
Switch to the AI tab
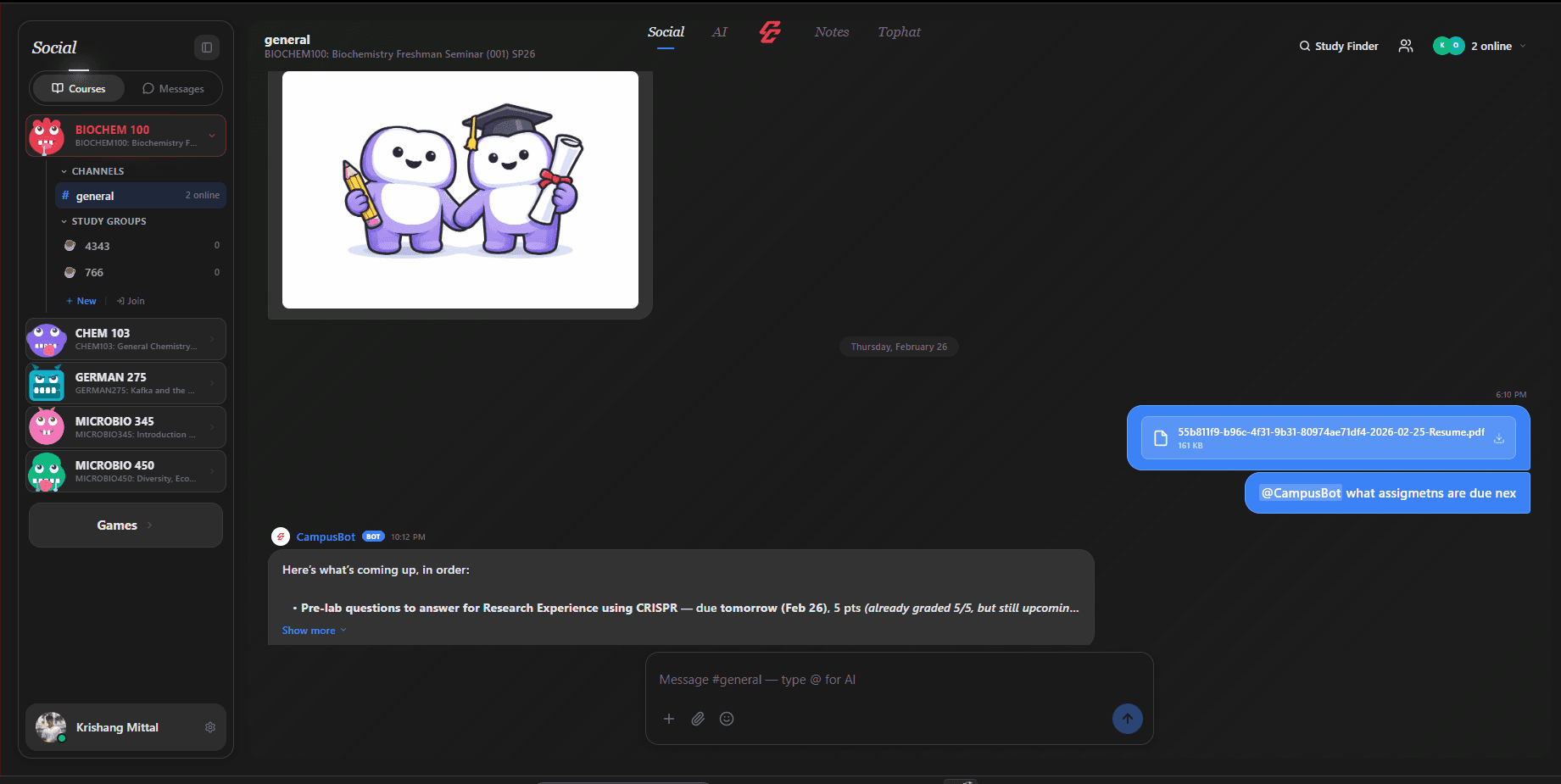720,32
